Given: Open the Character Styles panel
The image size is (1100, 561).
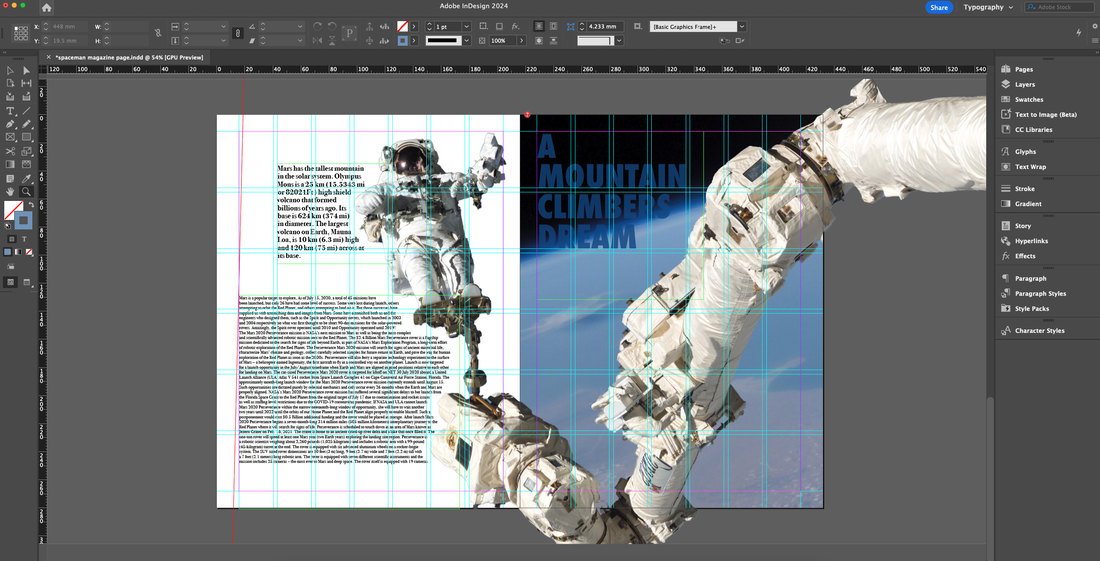Looking at the screenshot, I should click(1039, 331).
